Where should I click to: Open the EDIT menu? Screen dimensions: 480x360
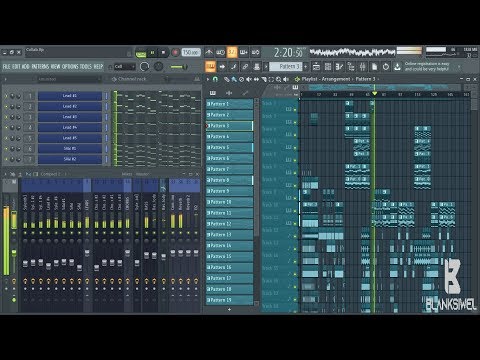tap(16, 67)
